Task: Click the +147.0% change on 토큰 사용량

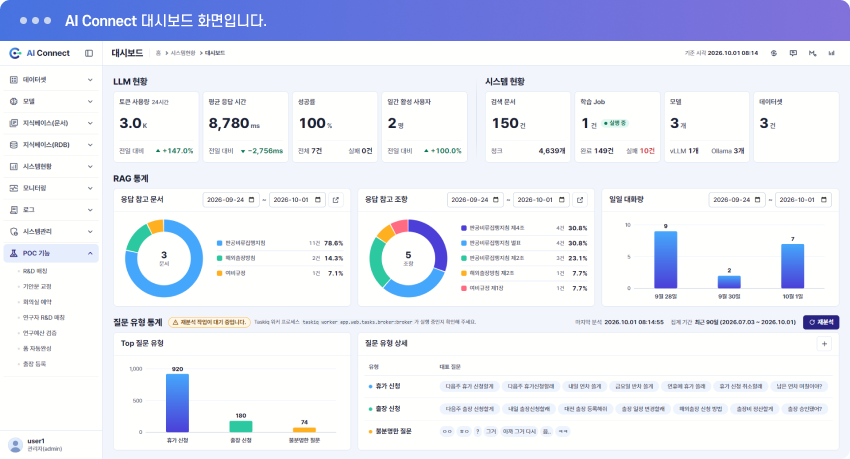Action: tap(174, 151)
